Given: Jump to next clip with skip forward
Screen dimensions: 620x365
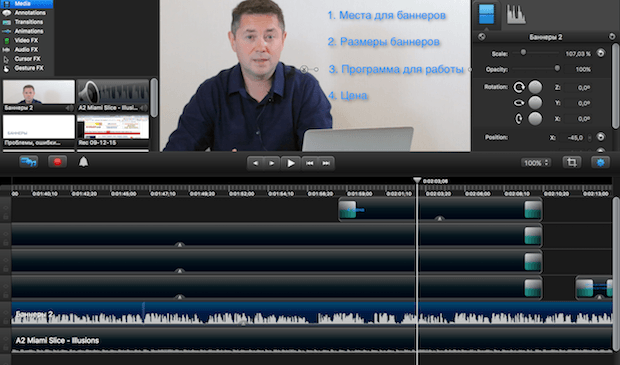Looking at the screenshot, I should [x=326, y=163].
